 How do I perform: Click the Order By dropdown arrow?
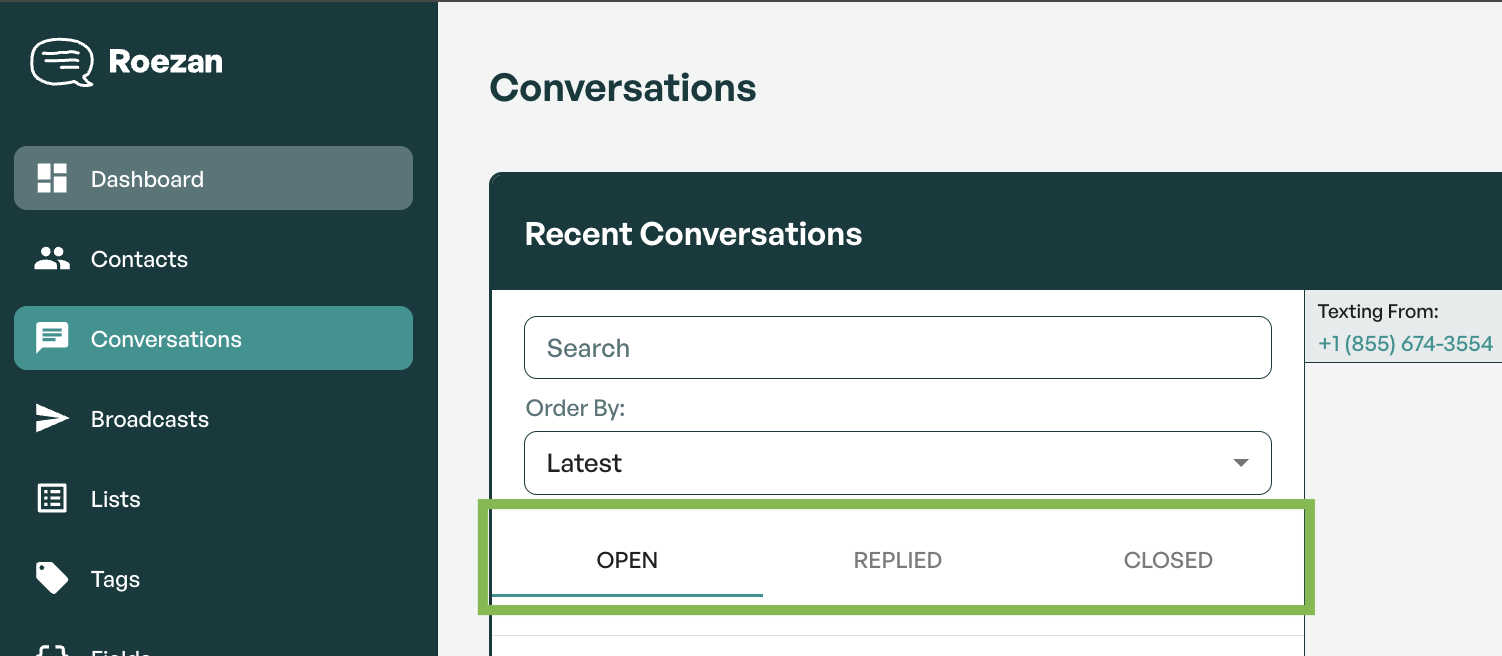pos(1241,463)
